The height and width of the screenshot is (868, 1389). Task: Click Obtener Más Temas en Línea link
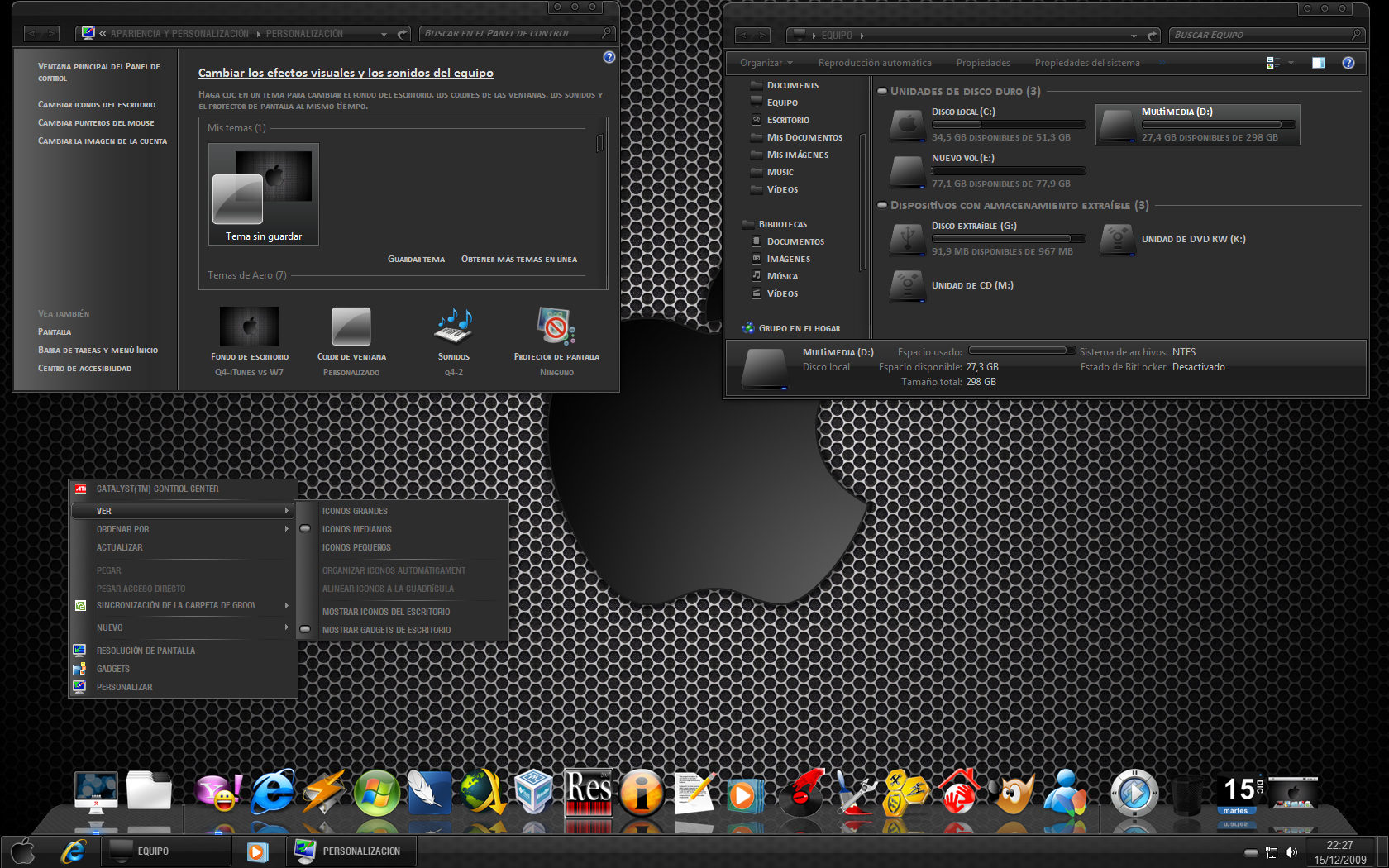pos(519,260)
